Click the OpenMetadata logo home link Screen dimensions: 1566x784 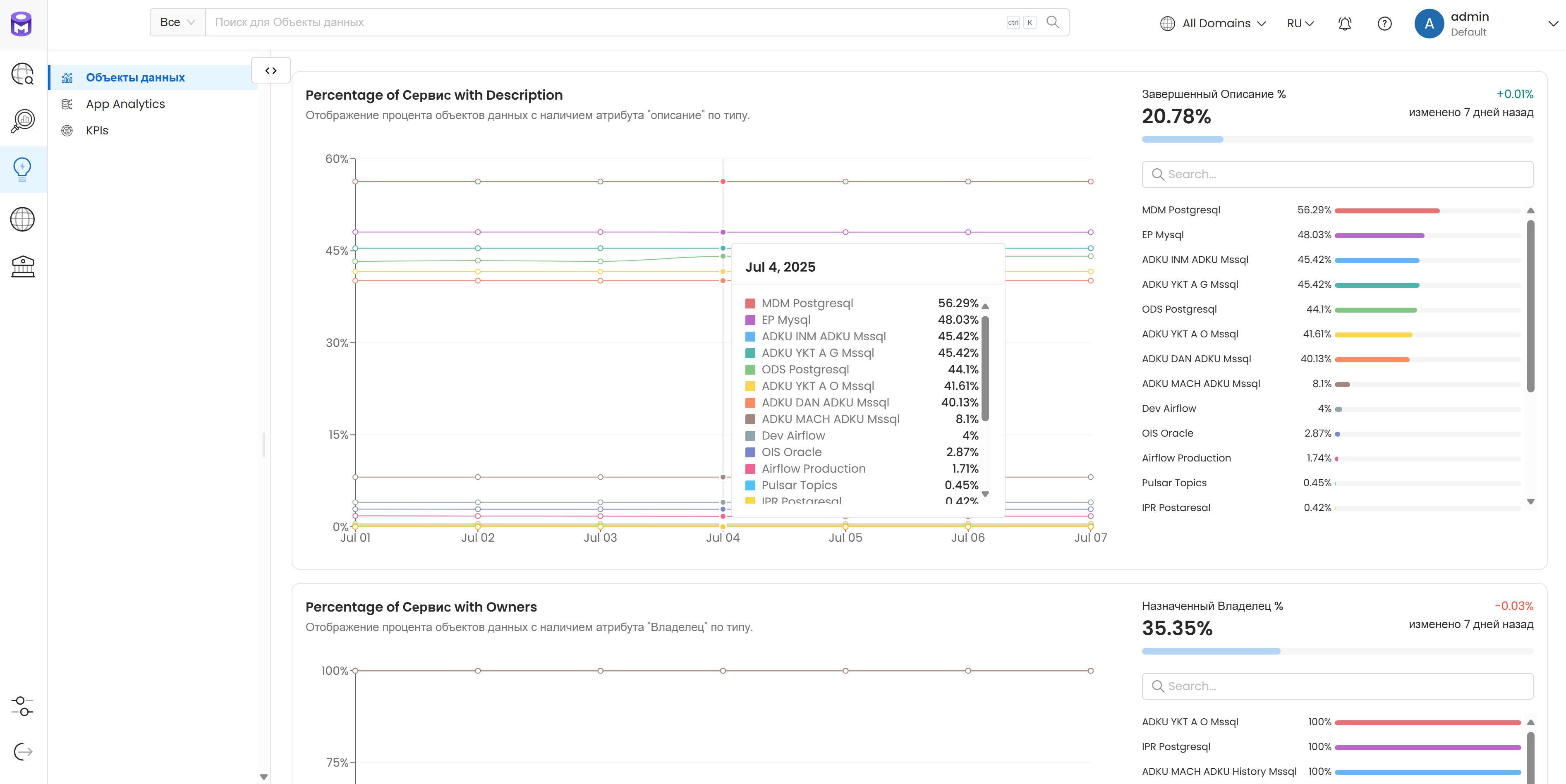(22, 24)
